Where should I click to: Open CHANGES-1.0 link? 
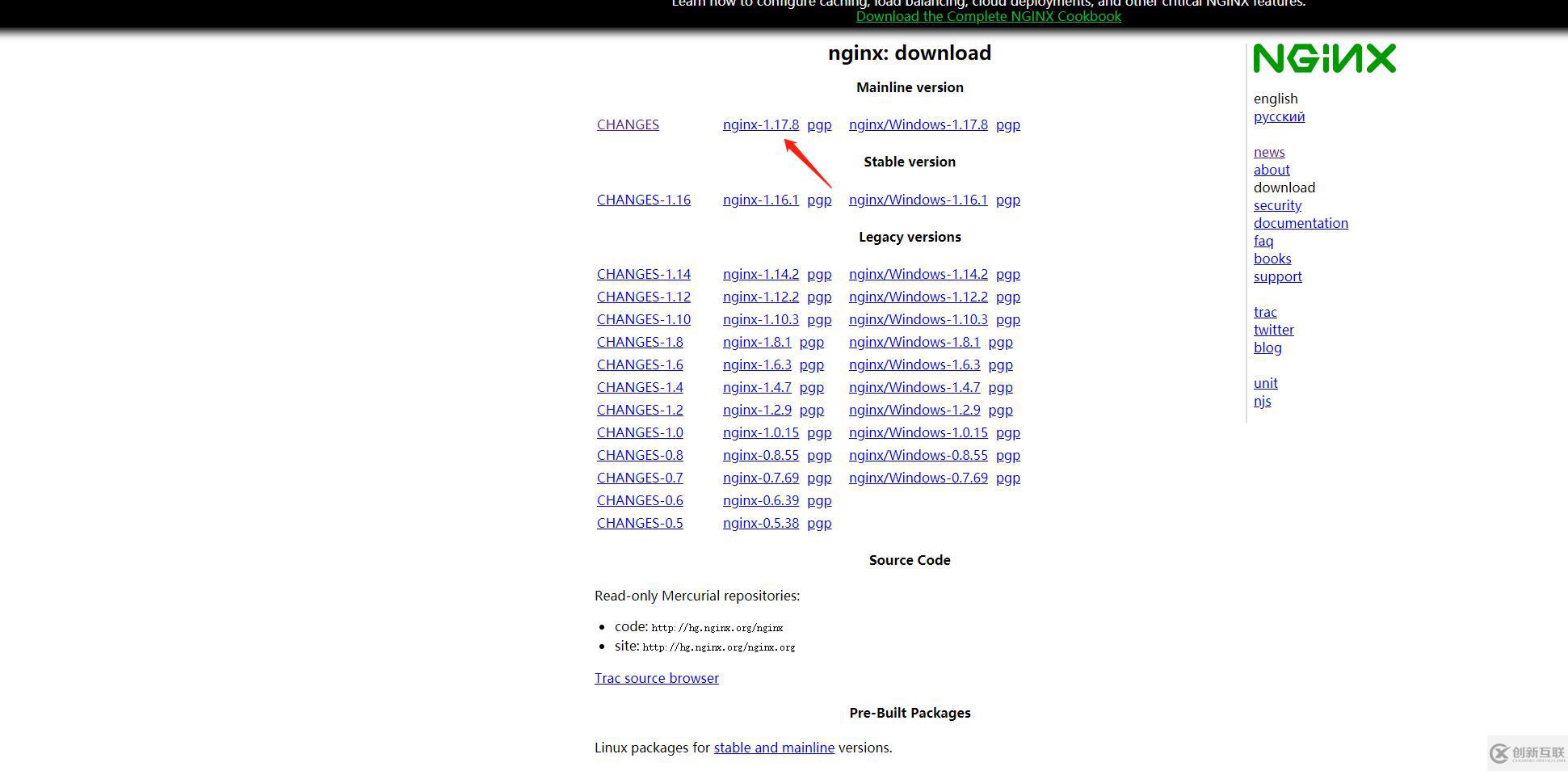pos(640,432)
